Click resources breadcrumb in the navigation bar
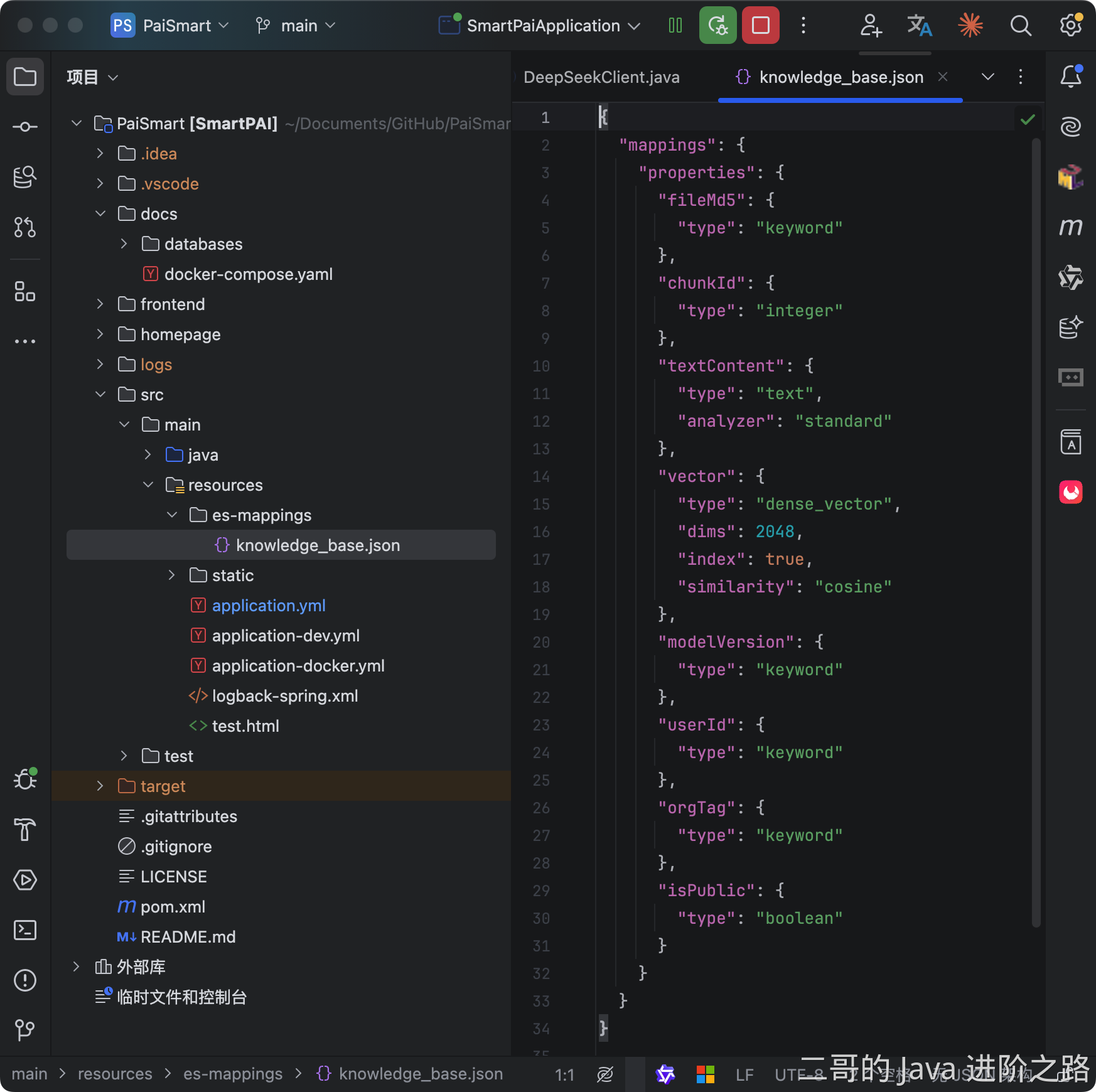The height and width of the screenshot is (1092, 1096). point(115,1074)
